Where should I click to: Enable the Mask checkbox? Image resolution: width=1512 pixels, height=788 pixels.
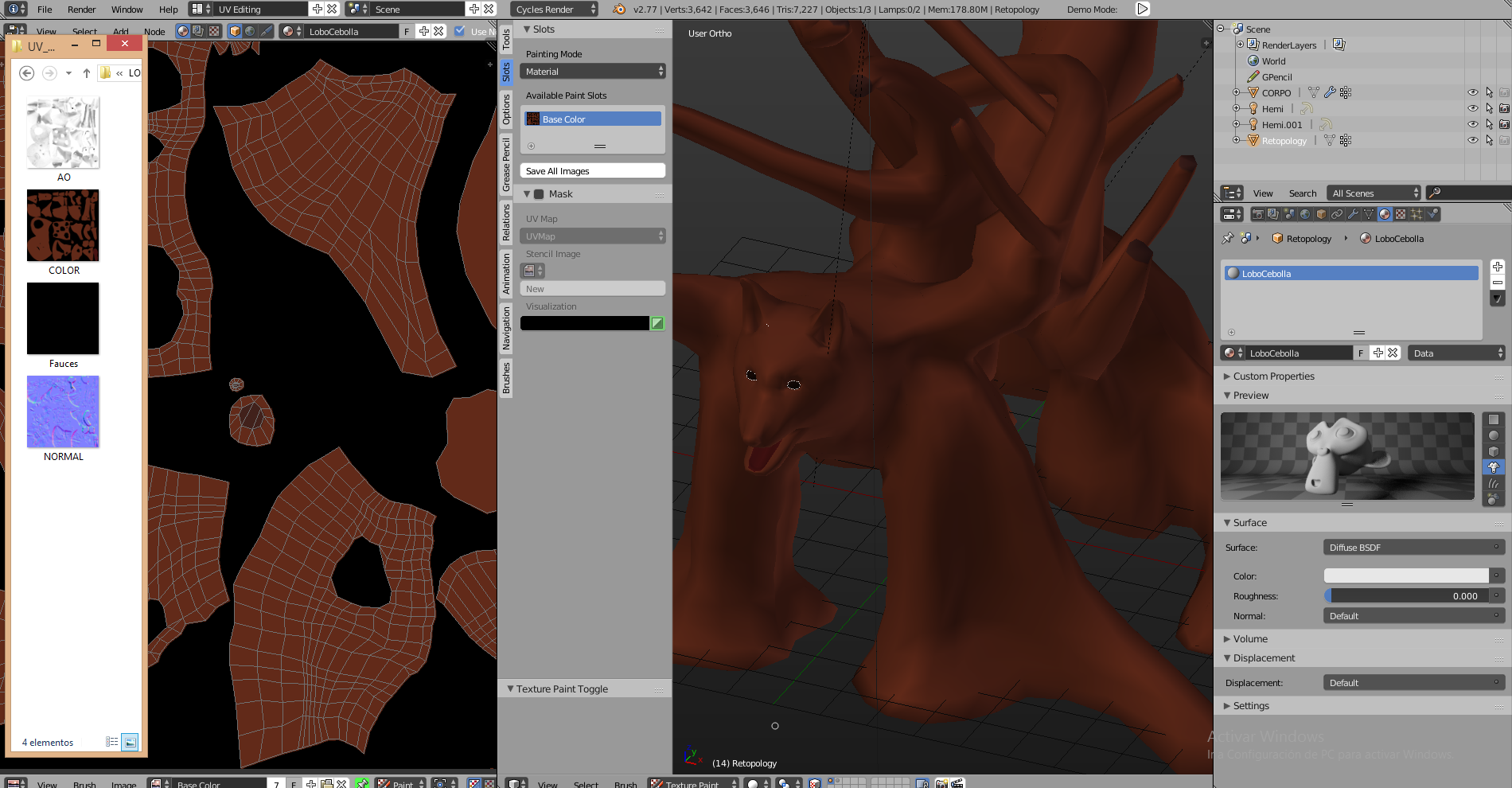click(539, 194)
